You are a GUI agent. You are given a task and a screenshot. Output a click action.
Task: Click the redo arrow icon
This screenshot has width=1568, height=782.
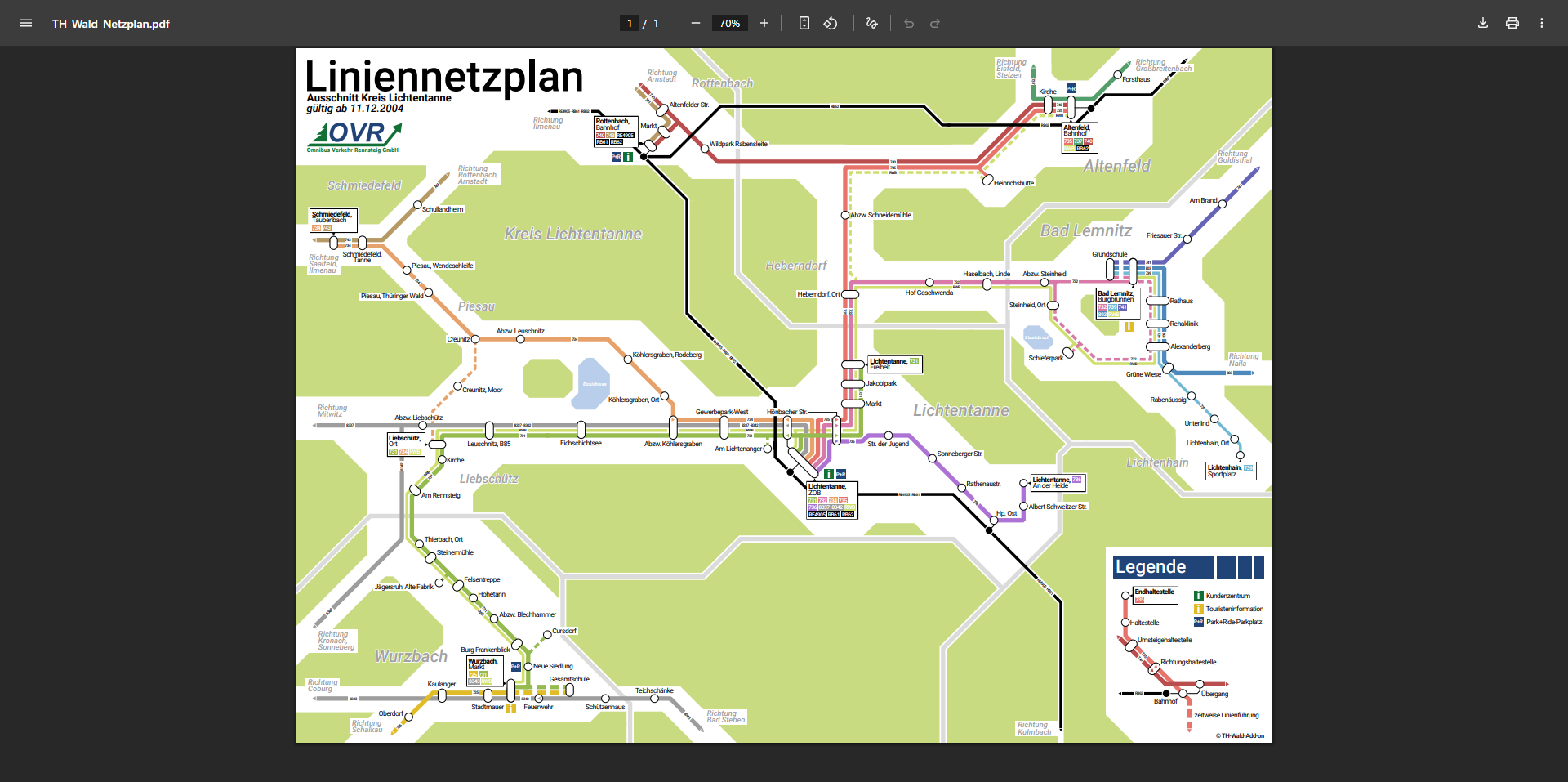pyautogui.click(x=935, y=23)
